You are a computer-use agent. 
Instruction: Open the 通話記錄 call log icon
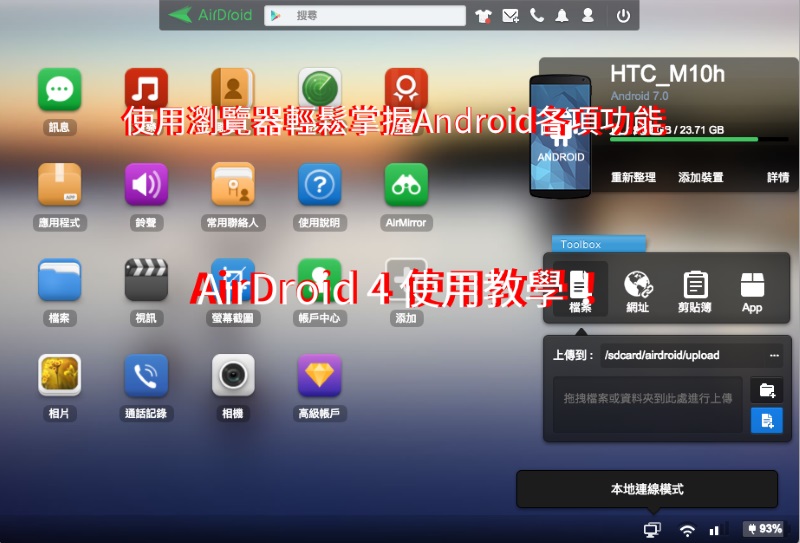point(146,375)
